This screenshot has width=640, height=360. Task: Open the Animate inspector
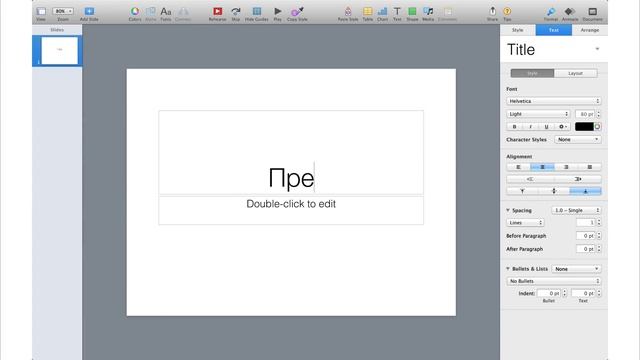[570, 11]
